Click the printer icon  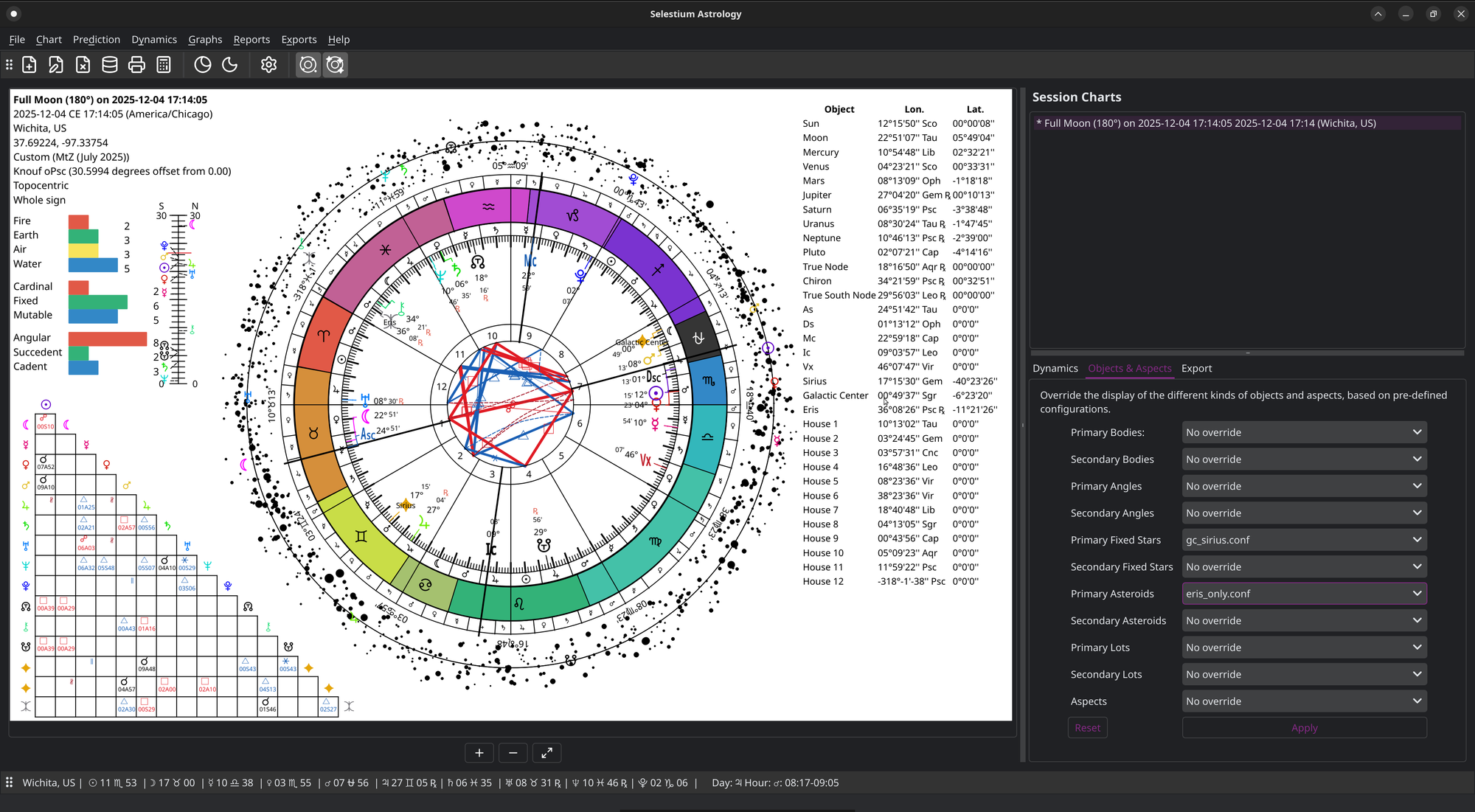[x=136, y=65]
